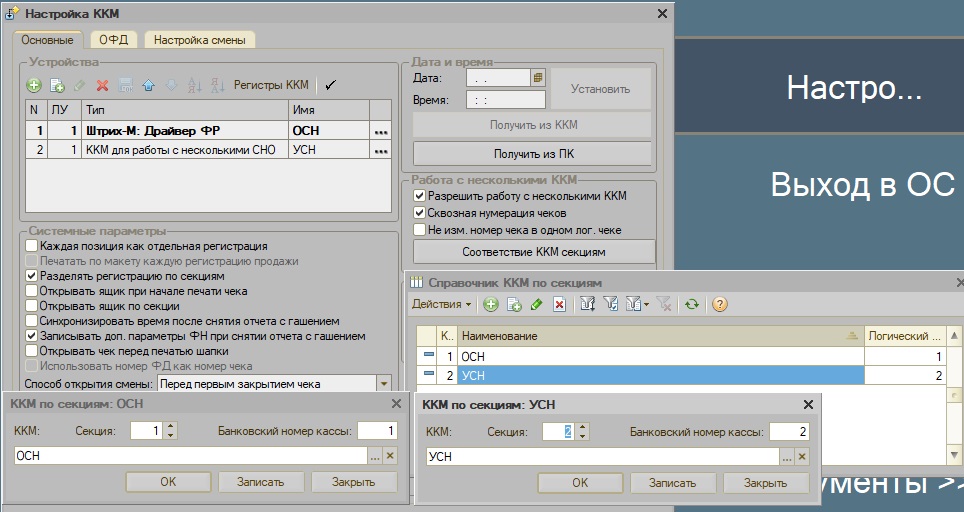Enable Каждая позиция как отдельная регистрация
The image size is (964, 512).
pyautogui.click(x=33, y=246)
